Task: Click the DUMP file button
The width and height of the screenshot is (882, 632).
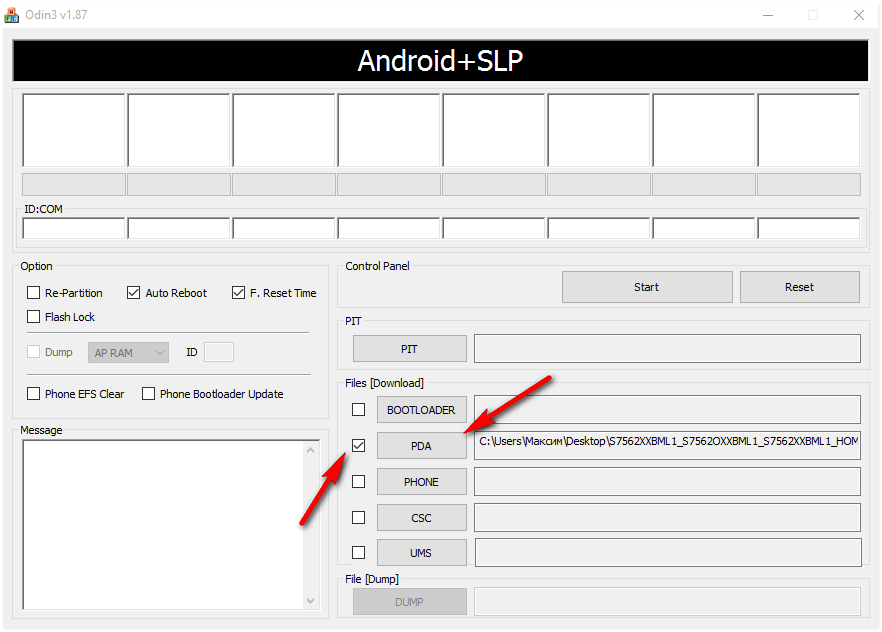Action: coord(410,602)
